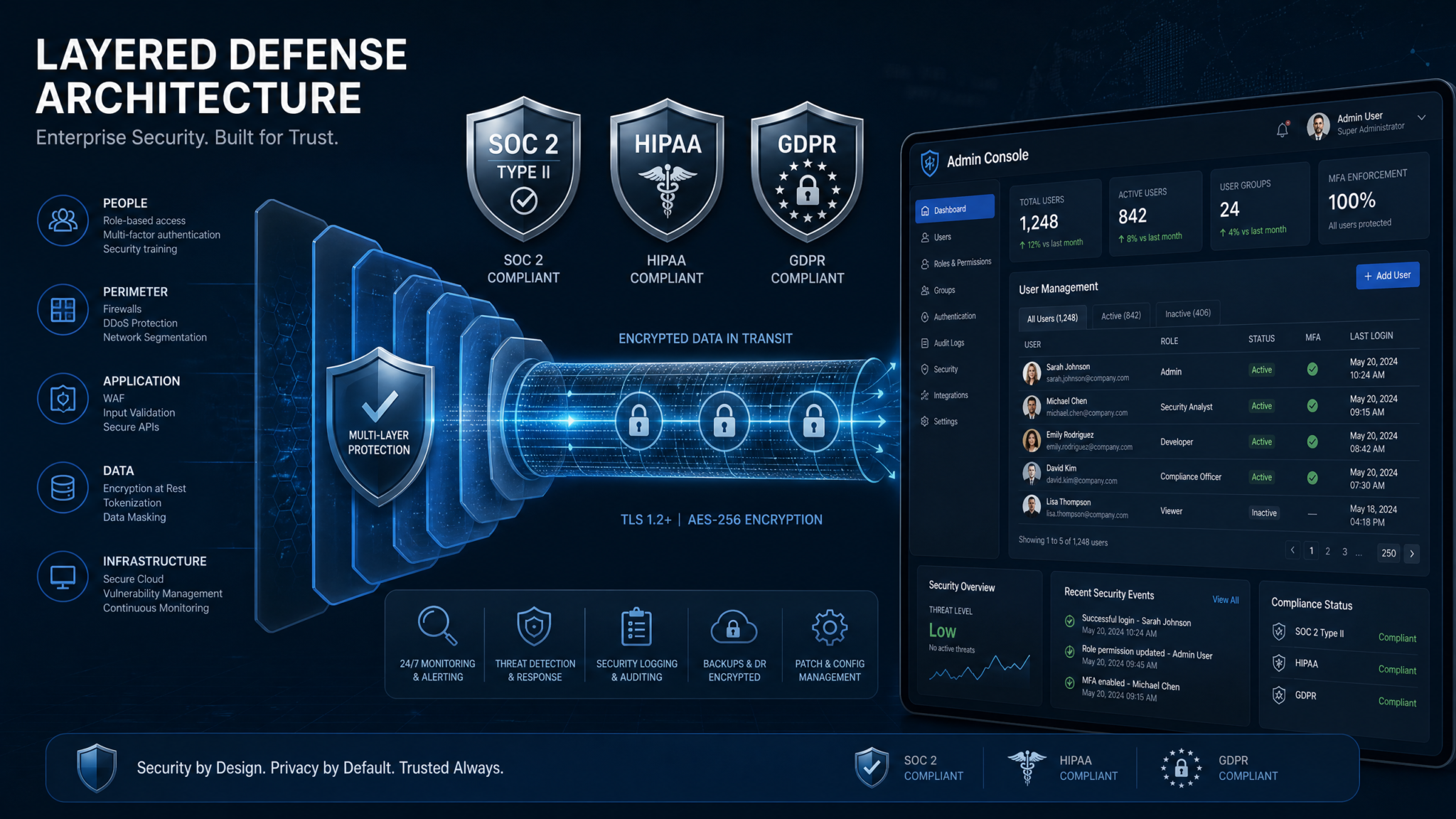The image size is (1456, 819).
Task: Click the Infrastructure monitor icon
Action: pos(63,577)
